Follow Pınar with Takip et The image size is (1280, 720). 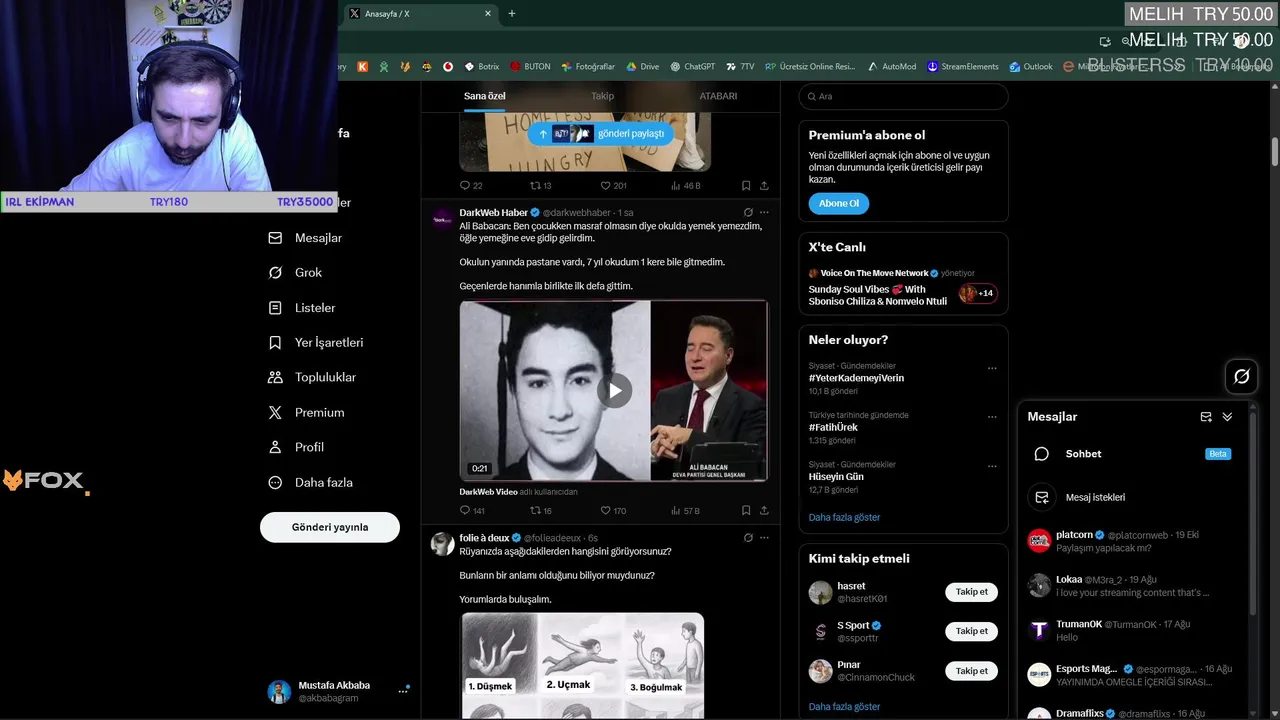(x=971, y=671)
